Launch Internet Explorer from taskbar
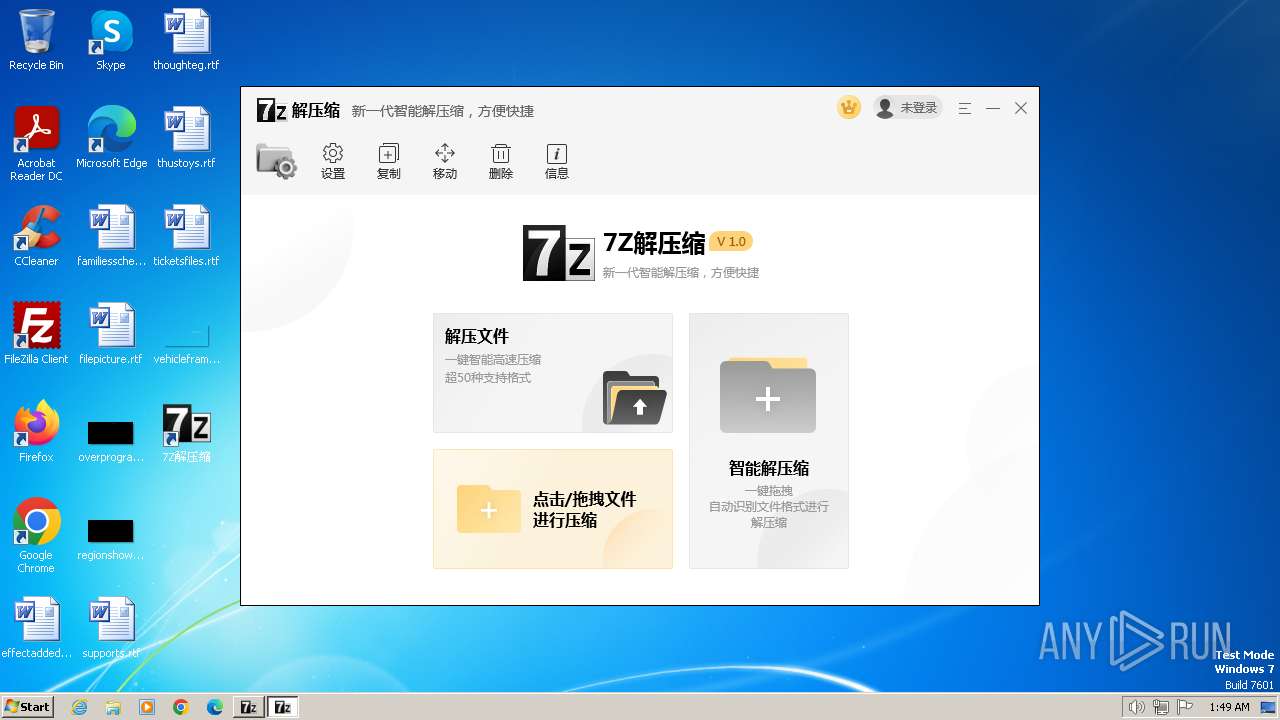 79,707
